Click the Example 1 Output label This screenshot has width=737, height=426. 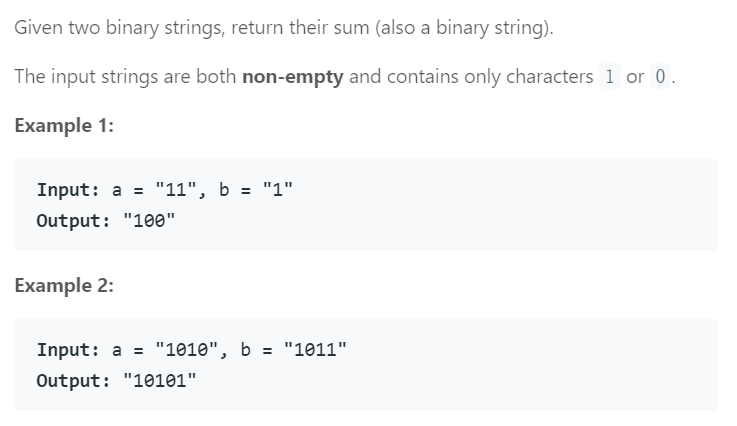74,221
